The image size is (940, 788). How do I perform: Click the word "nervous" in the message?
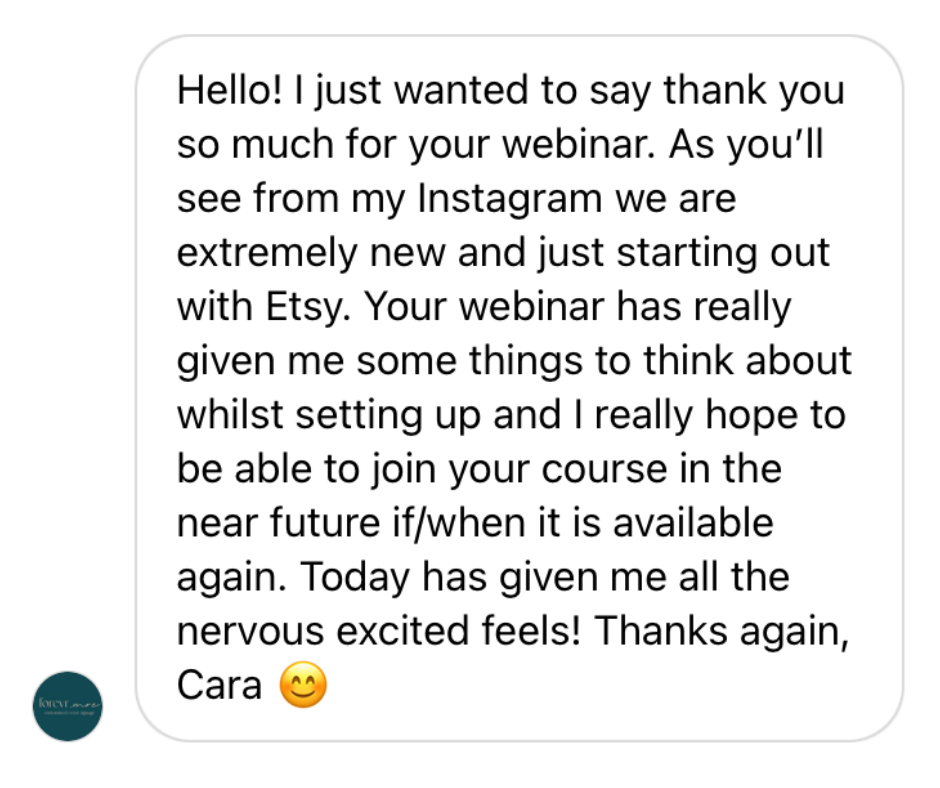(251, 631)
